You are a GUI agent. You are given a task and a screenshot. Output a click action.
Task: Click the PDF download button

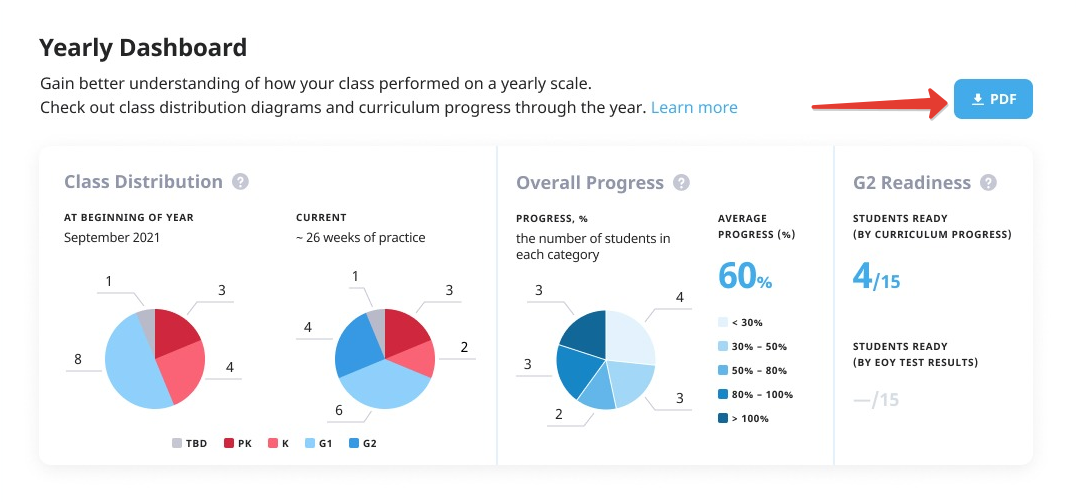[993, 99]
